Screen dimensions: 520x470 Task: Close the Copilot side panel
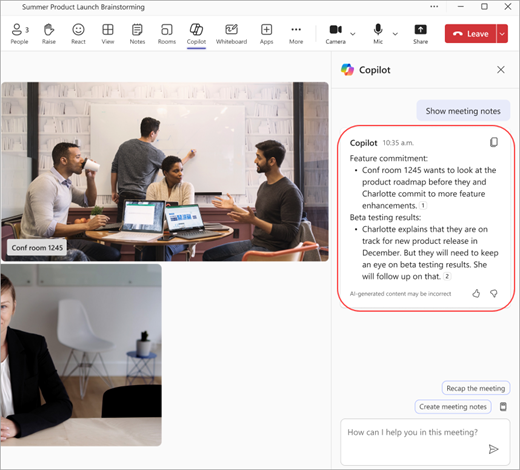(x=501, y=70)
